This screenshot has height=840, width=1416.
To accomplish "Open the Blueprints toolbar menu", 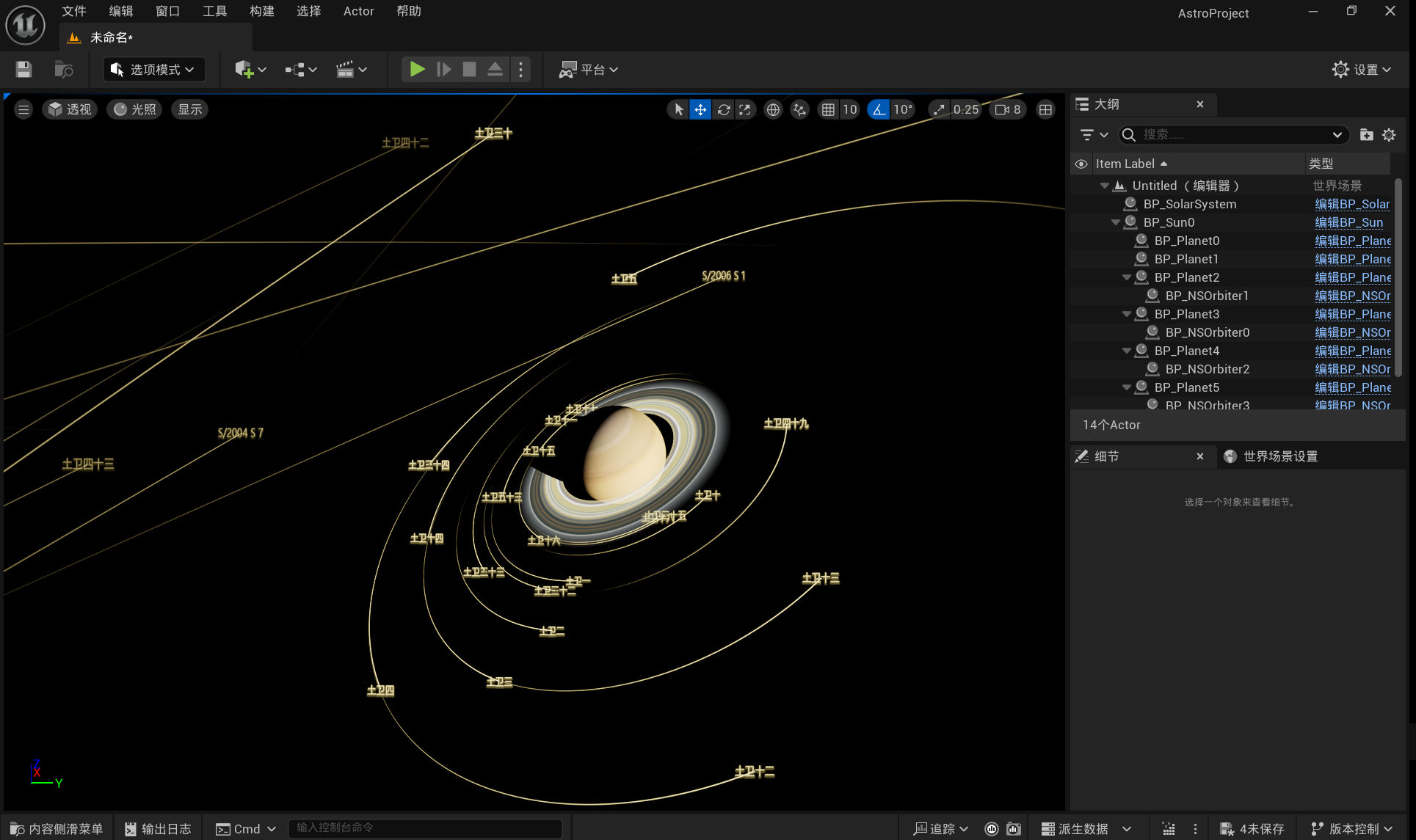I will (x=300, y=70).
